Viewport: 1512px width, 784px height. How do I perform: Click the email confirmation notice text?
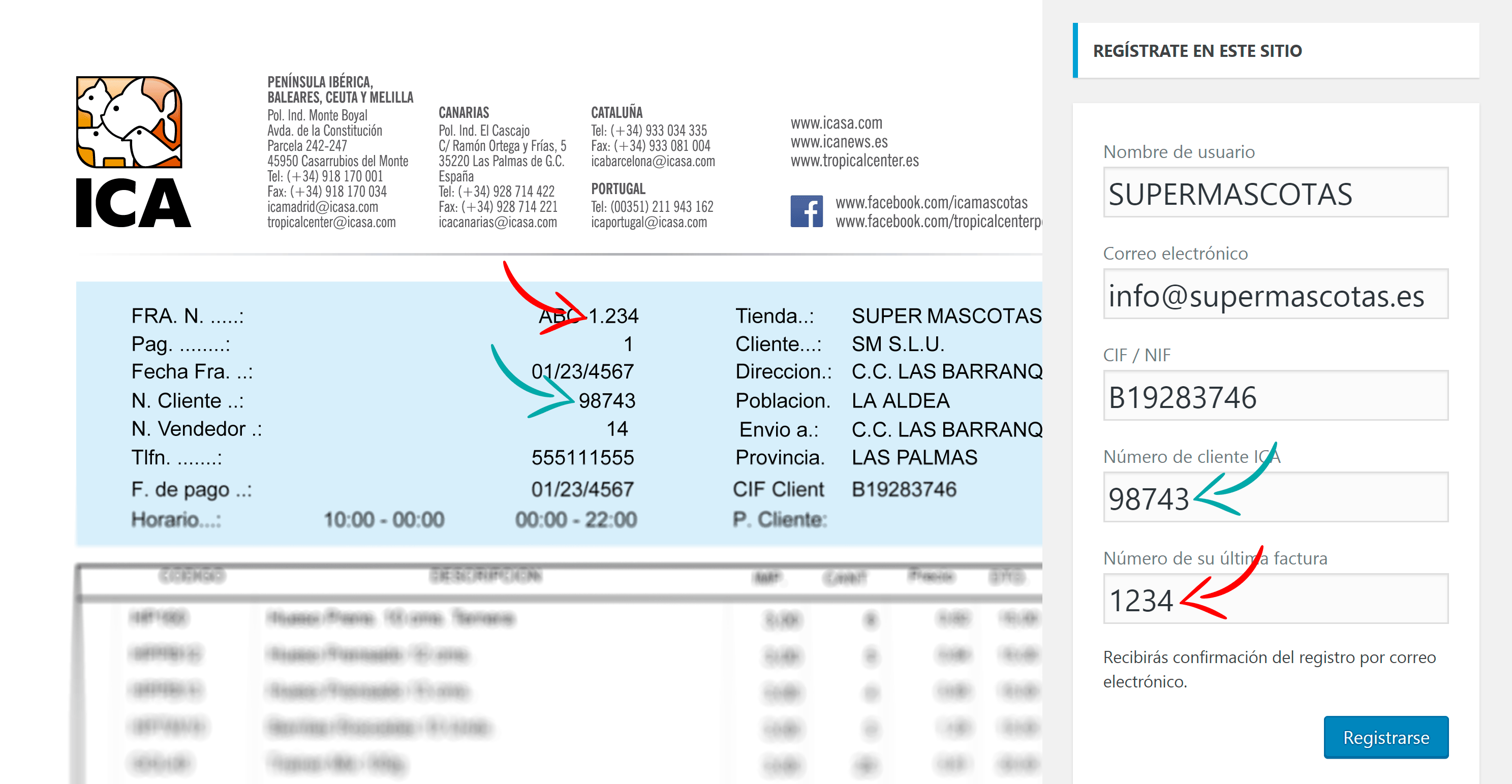click(x=1269, y=669)
